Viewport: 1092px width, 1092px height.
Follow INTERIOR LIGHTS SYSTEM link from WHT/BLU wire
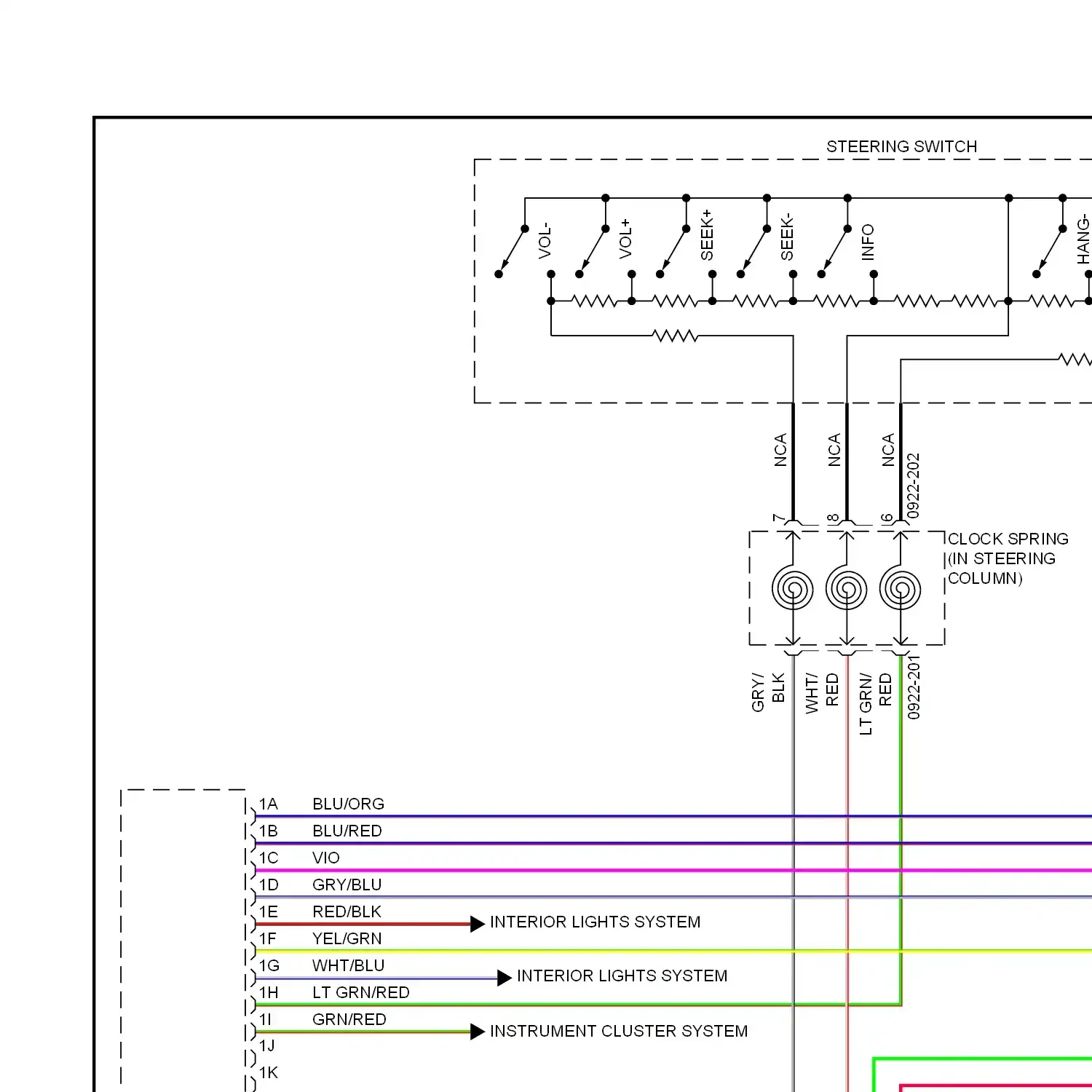622,976
